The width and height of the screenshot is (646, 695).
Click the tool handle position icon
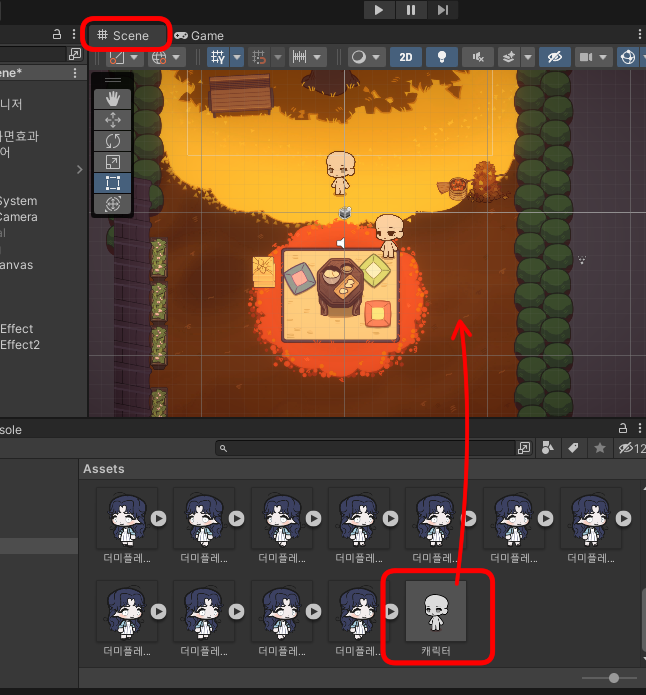117,57
